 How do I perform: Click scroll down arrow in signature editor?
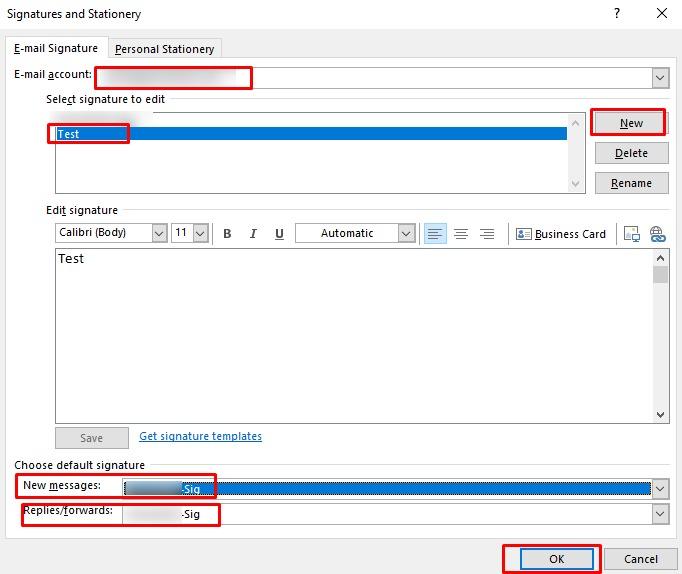pyautogui.click(x=660, y=414)
